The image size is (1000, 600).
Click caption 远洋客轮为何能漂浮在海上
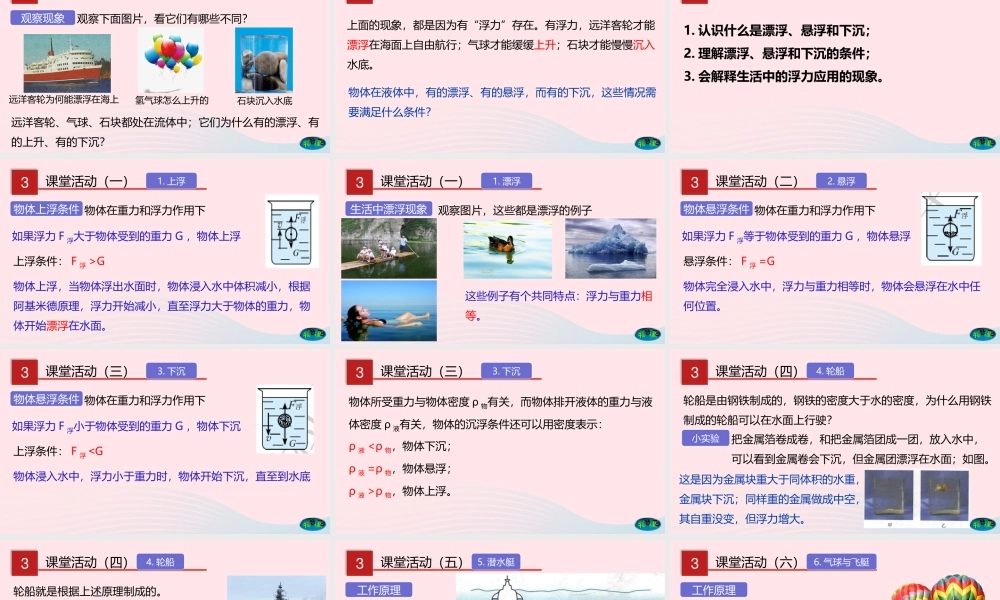pos(64,99)
